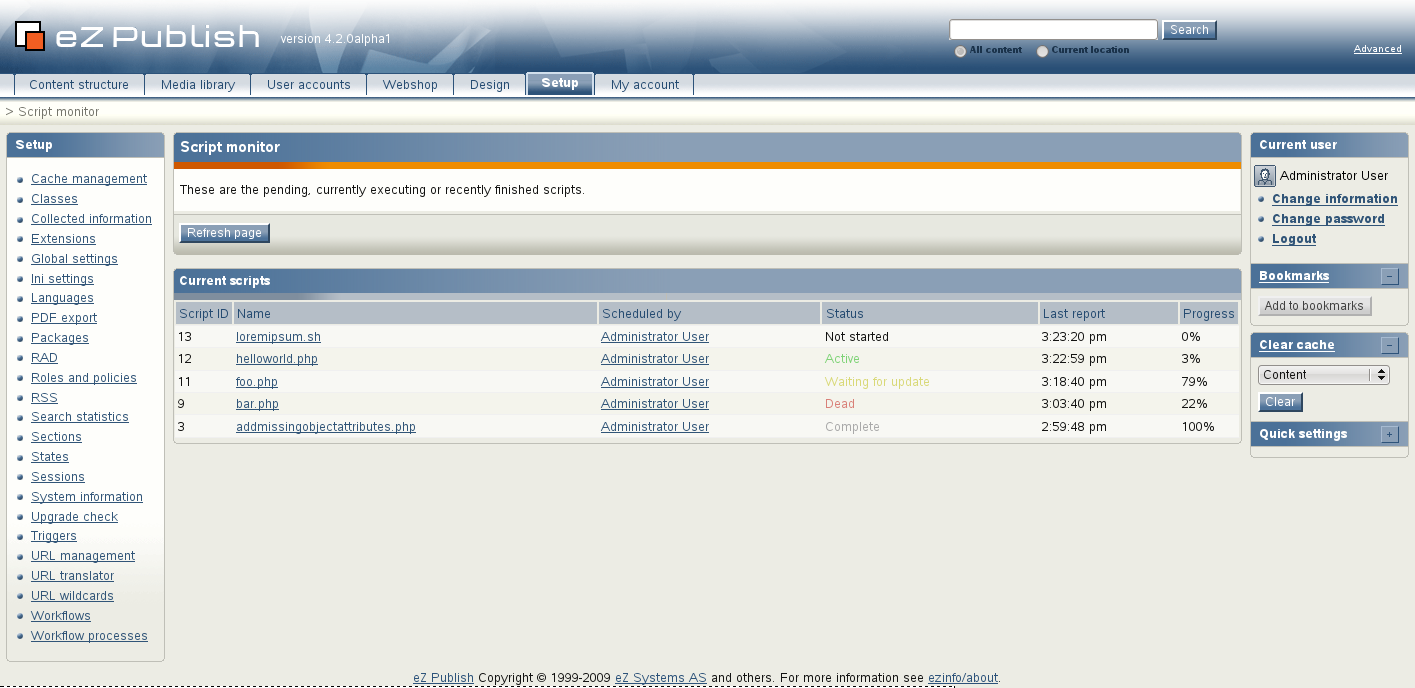Select the Current location radio button
Viewport: 1415px width, 688px height.
(1043, 51)
